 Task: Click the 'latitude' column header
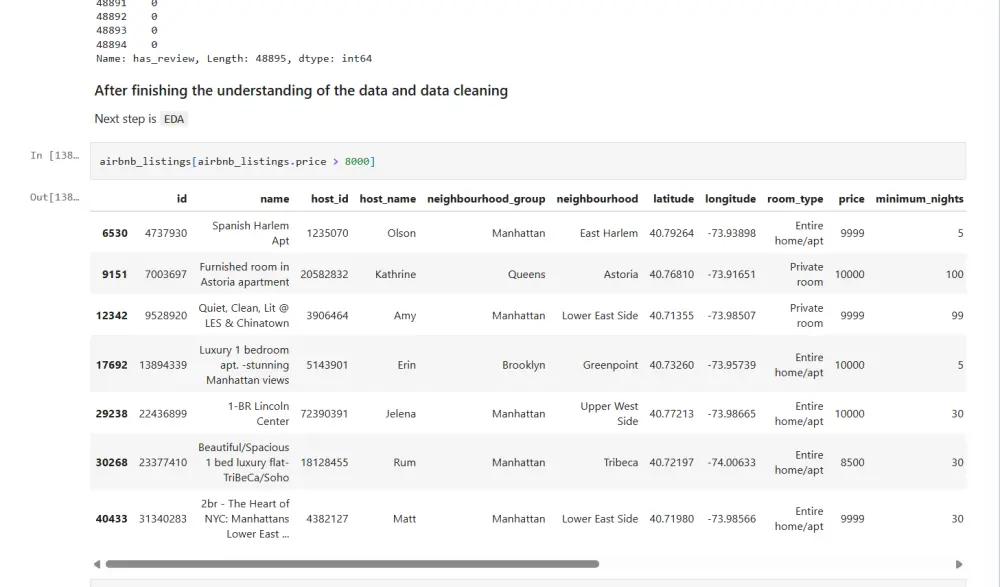(673, 199)
